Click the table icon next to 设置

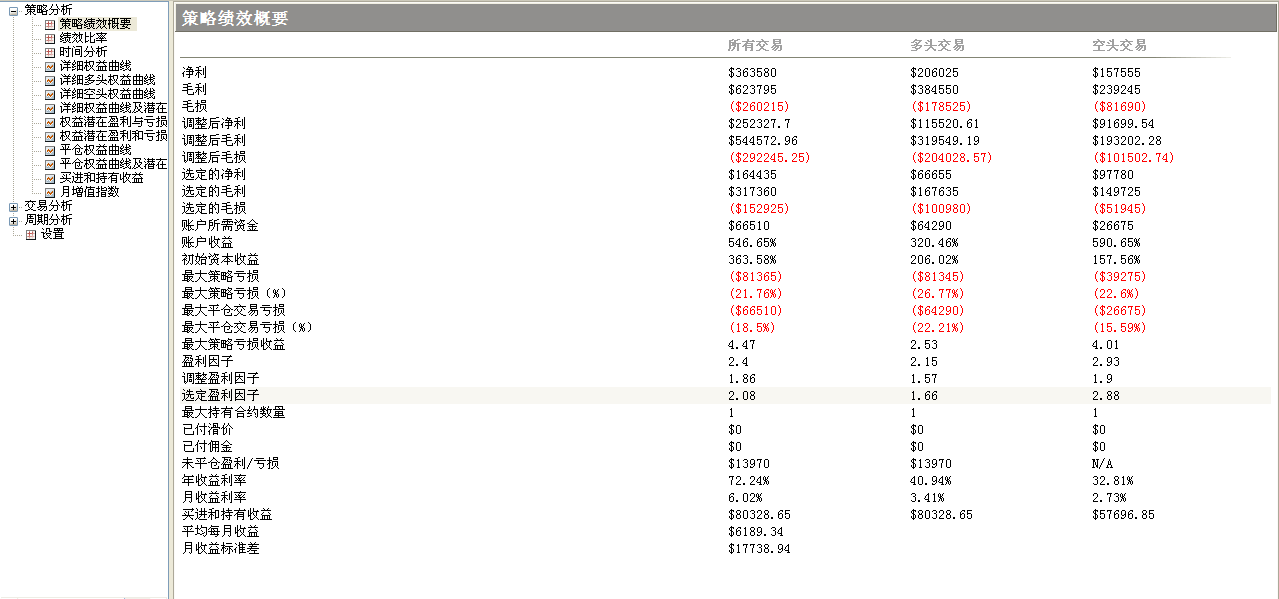tap(31, 234)
